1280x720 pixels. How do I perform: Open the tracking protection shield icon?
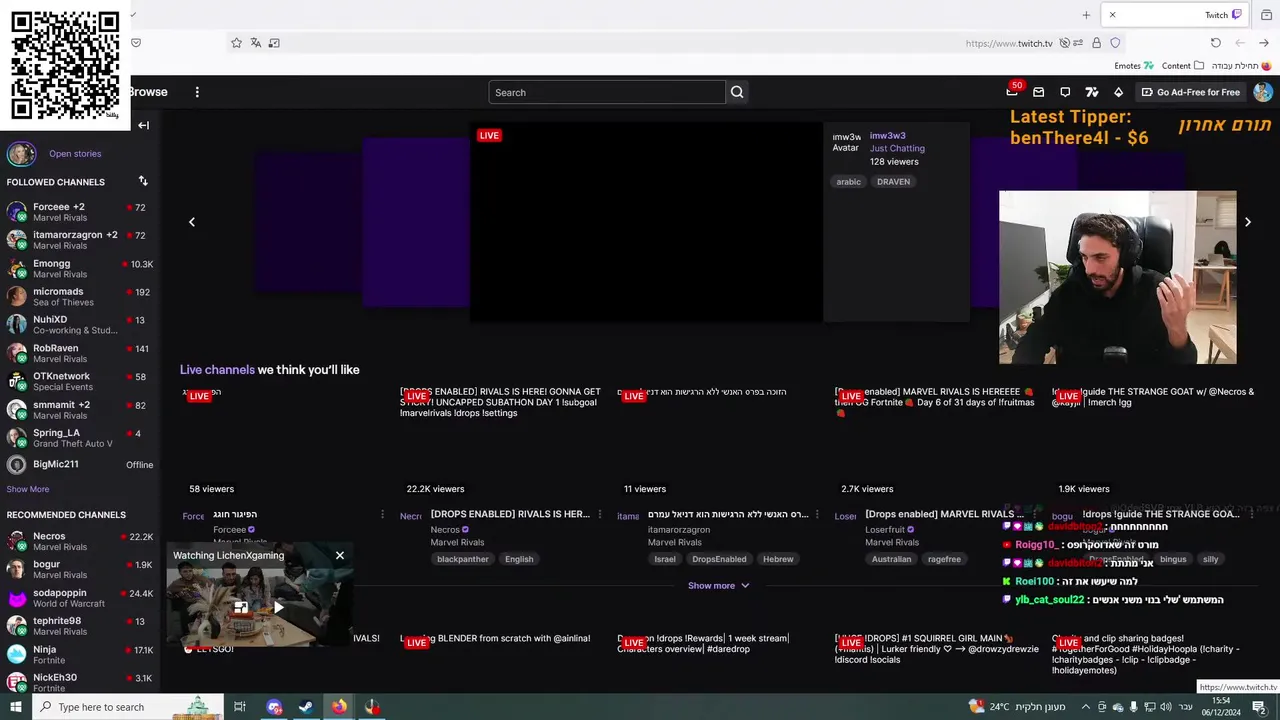pos(1115,43)
